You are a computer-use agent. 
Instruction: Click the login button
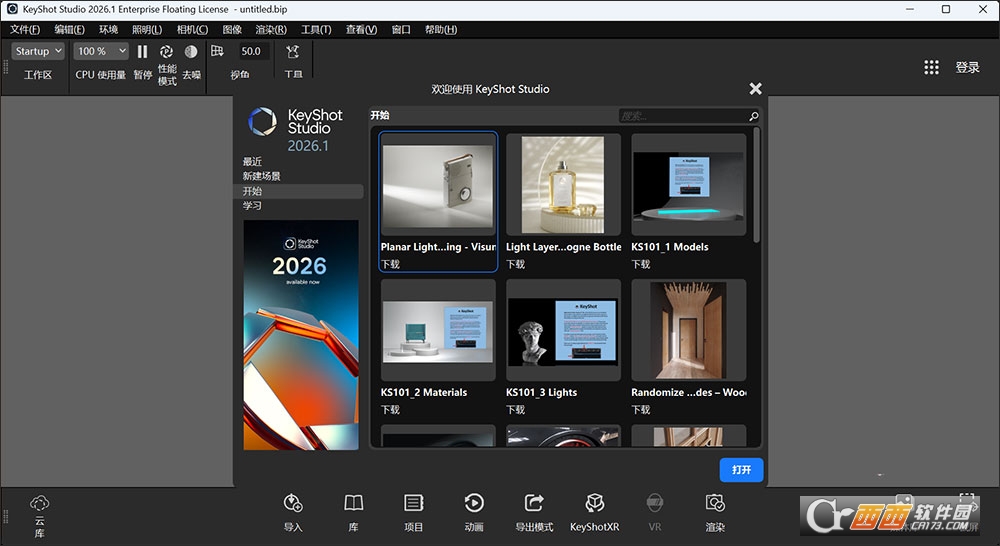967,68
